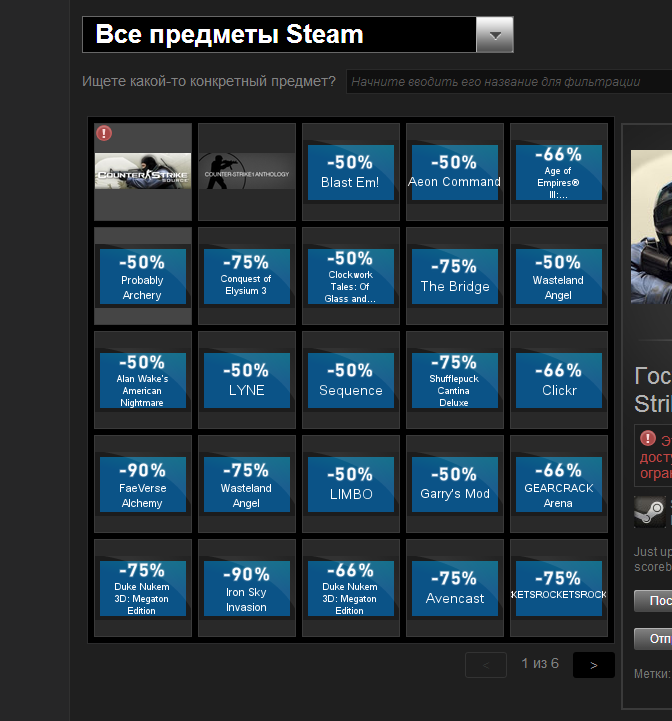672x721 pixels.
Task: Select the -50% Sequence coupon
Action: pos(351,380)
